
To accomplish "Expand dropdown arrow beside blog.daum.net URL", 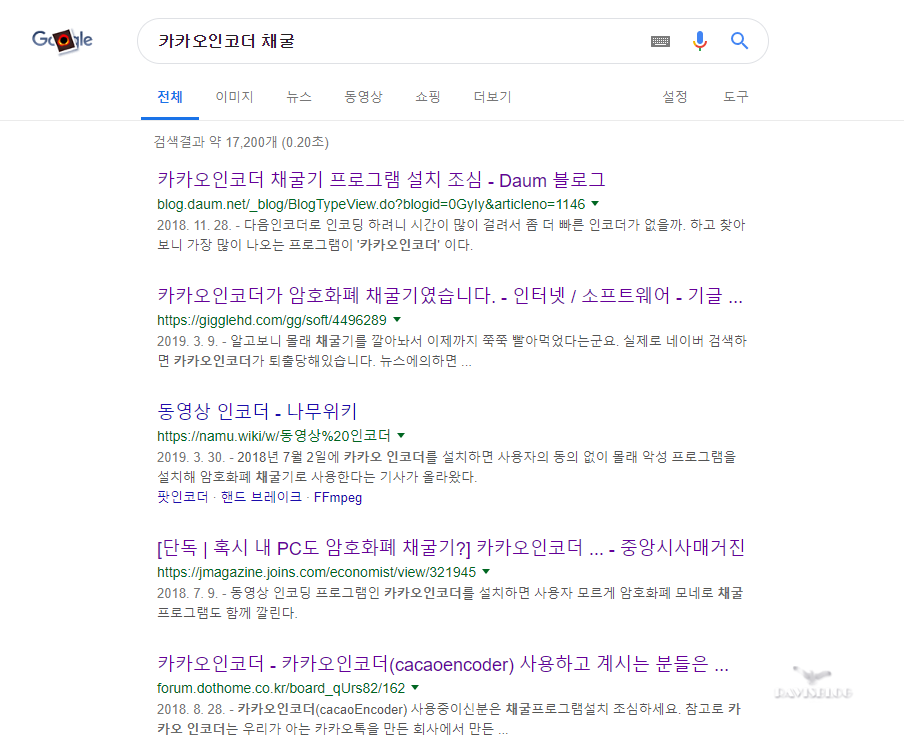I will click(x=596, y=204).
